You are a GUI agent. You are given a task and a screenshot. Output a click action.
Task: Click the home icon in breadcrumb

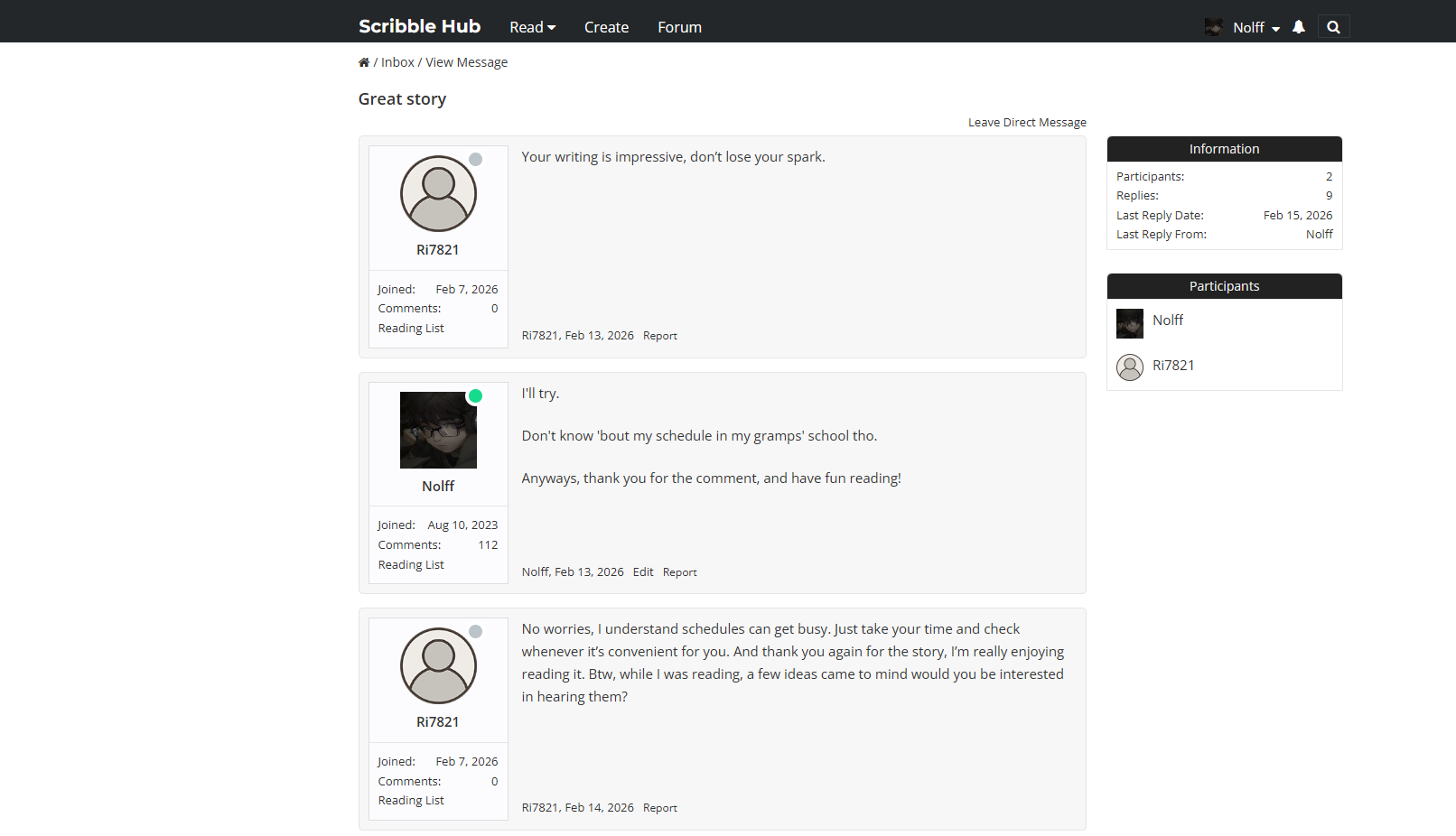(x=364, y=62)
